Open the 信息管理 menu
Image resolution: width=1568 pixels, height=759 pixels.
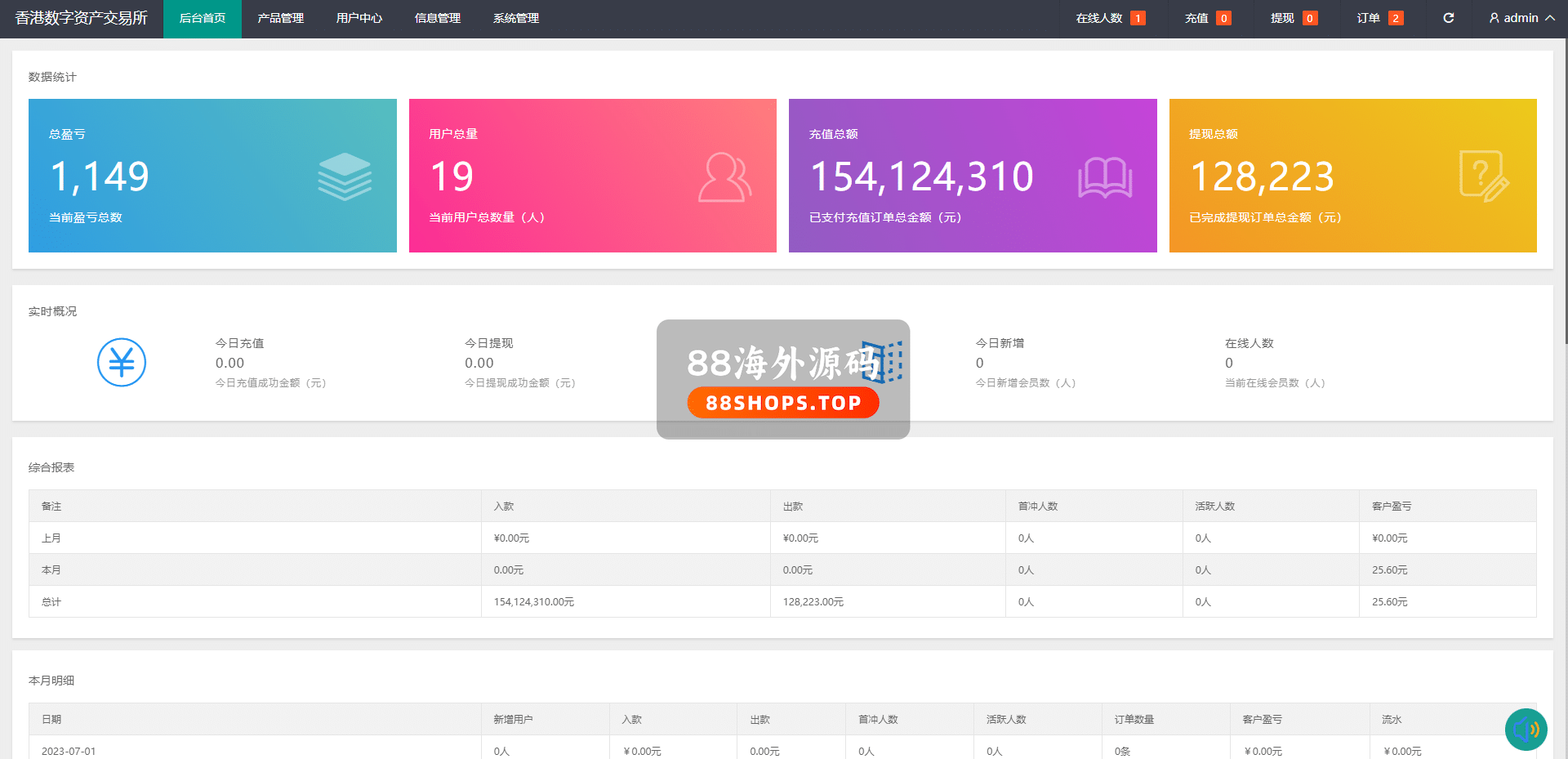[437, 18]
